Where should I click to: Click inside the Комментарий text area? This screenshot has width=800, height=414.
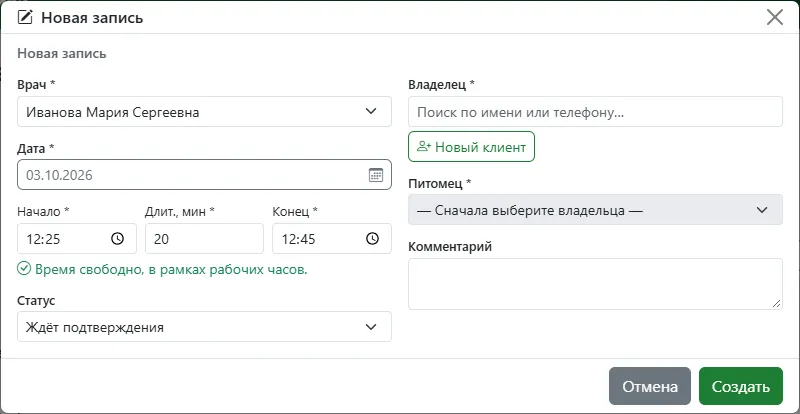click(x=595, y=284)
